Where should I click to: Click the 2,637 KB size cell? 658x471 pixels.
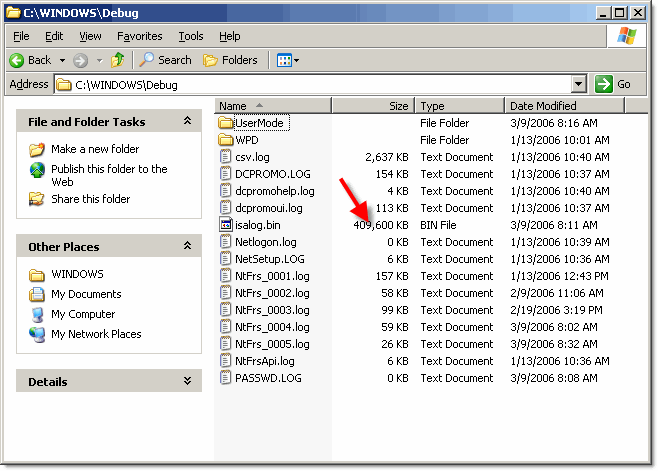tap(386, 157)
